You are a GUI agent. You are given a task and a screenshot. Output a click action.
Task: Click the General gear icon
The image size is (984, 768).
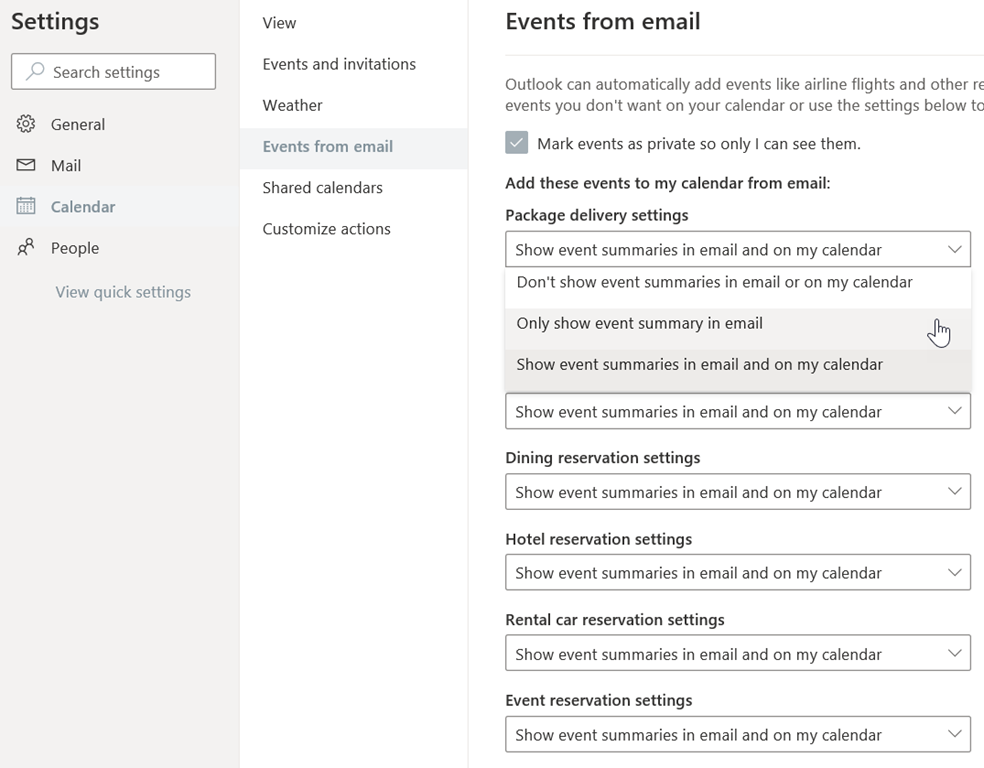[x=26, y=124]
